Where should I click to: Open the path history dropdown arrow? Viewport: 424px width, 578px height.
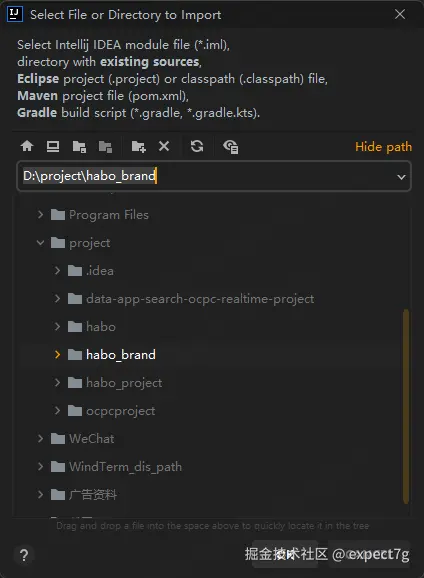[x=401, y=177]
